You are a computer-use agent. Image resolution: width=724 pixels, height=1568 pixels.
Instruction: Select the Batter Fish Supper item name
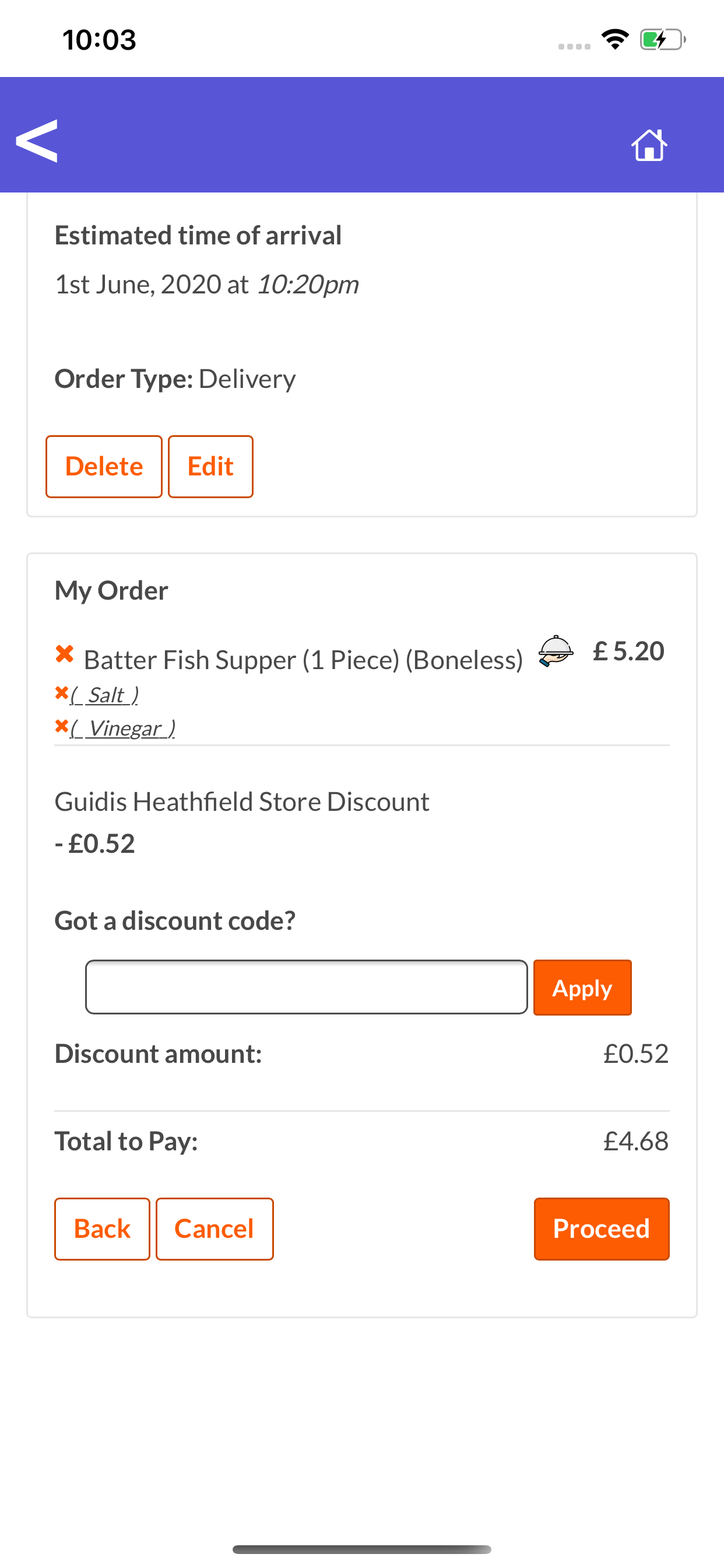[303, 660]
